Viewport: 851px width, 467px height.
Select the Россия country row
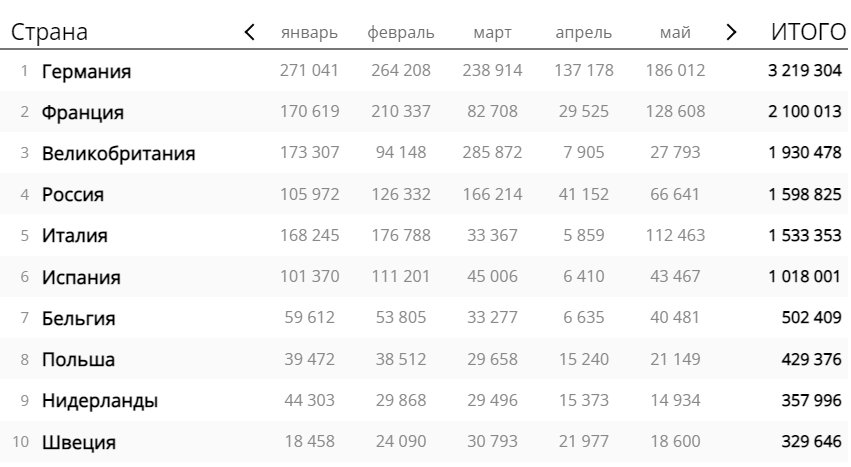coord(424,194)
